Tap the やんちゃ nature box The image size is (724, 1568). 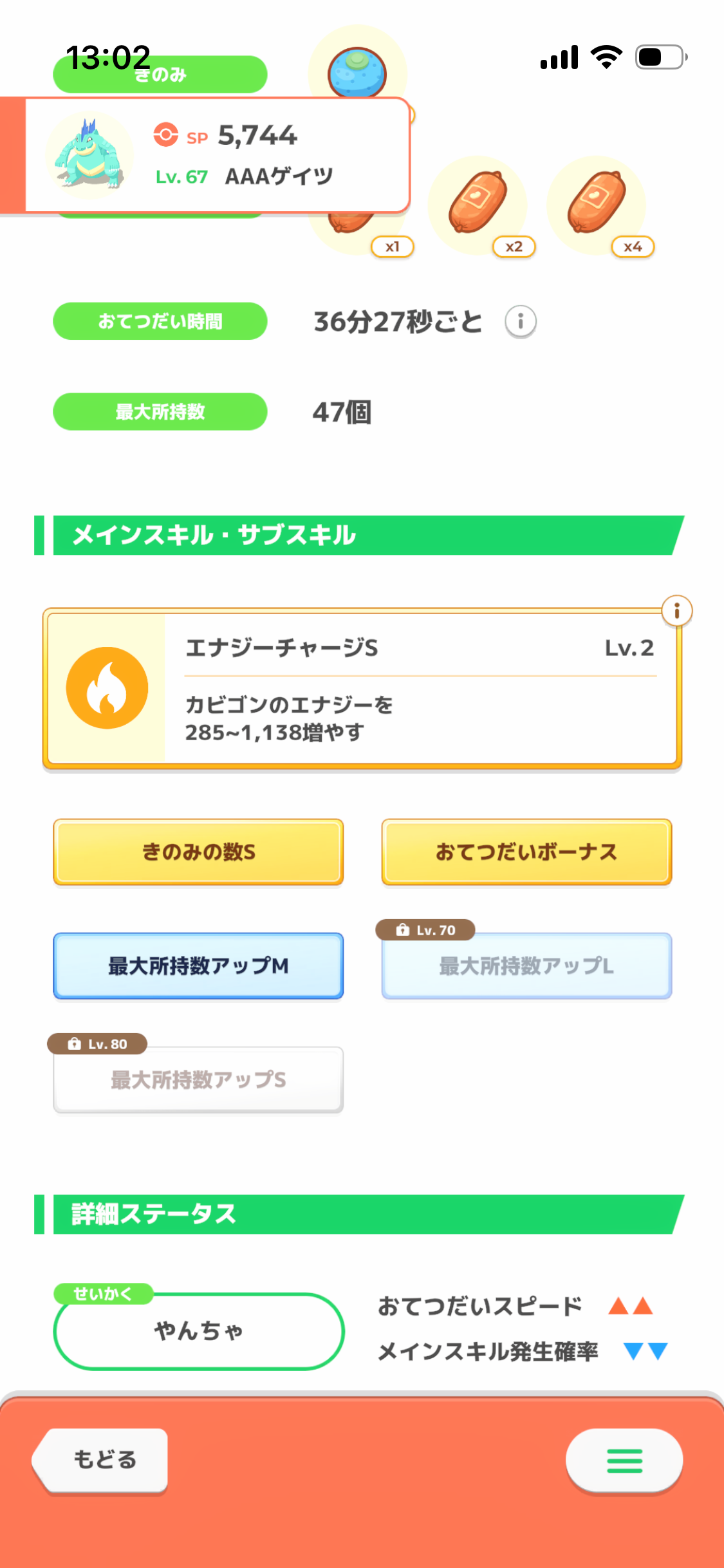click(199, 1330)
